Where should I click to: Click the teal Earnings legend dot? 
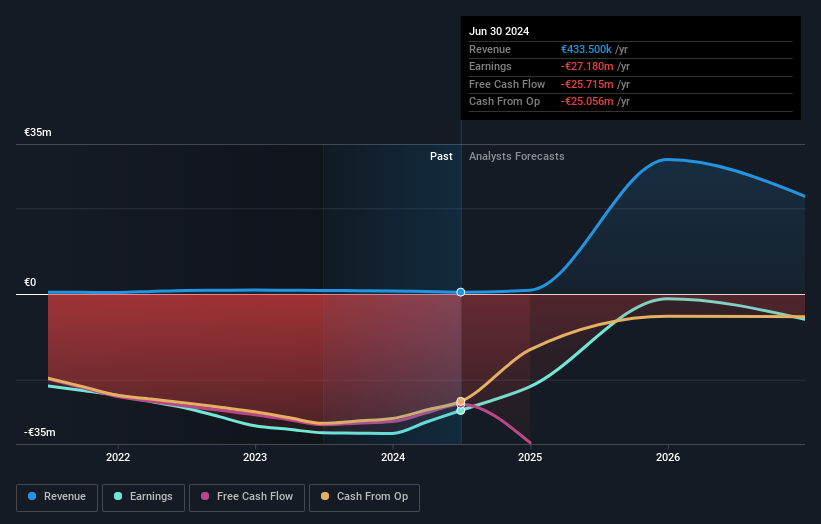[118, 496]
